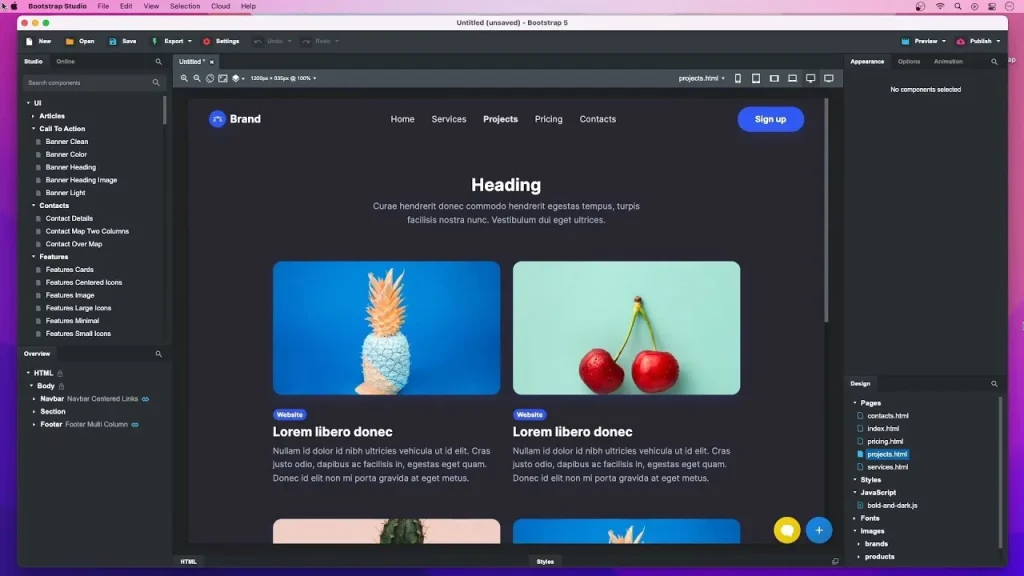
Task: Open the projects.html page selector dropdown
Action: pos(701,78)
